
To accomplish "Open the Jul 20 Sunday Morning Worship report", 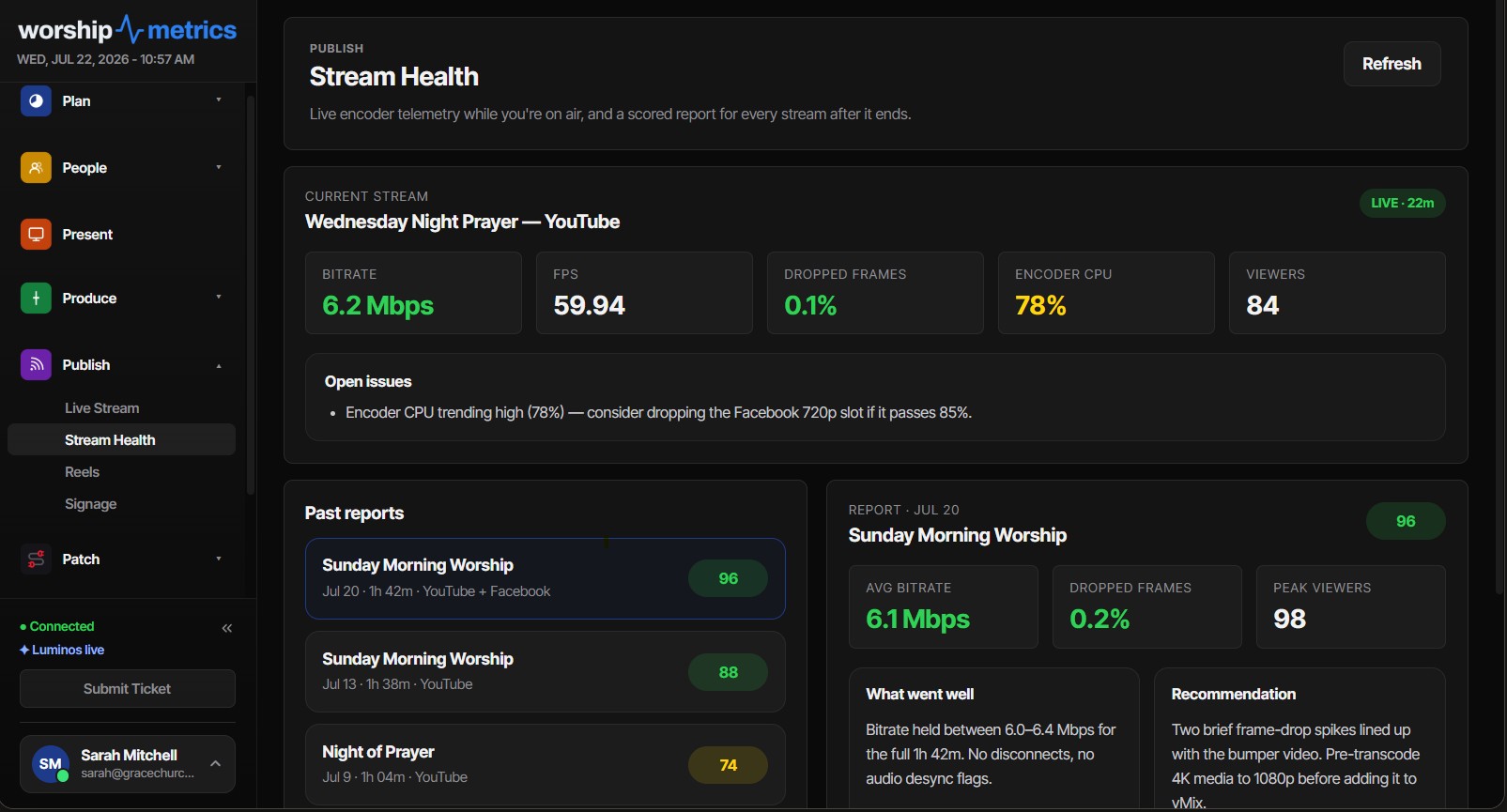I will 546,578.
